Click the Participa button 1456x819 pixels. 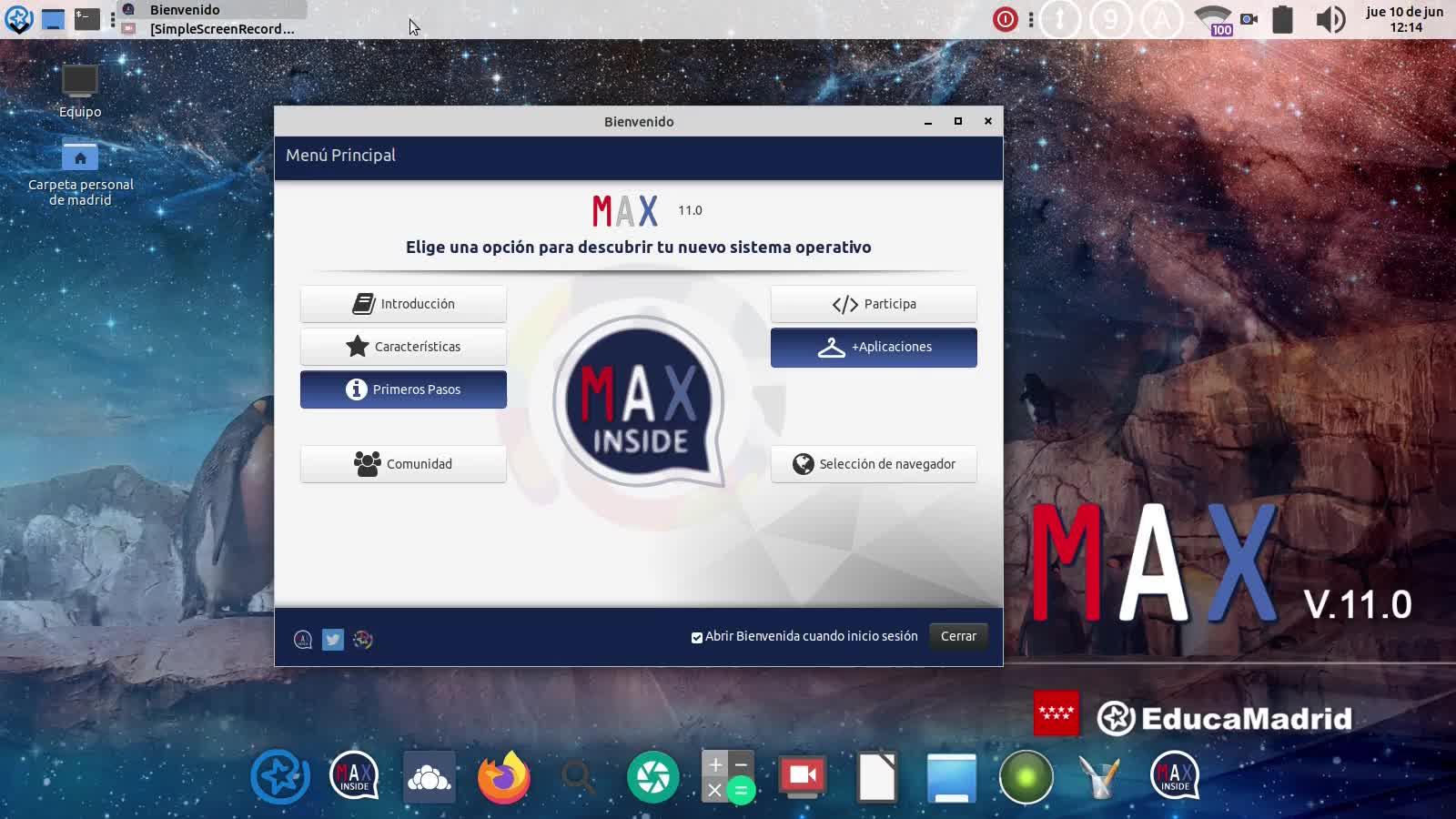(x=874, y=304)
